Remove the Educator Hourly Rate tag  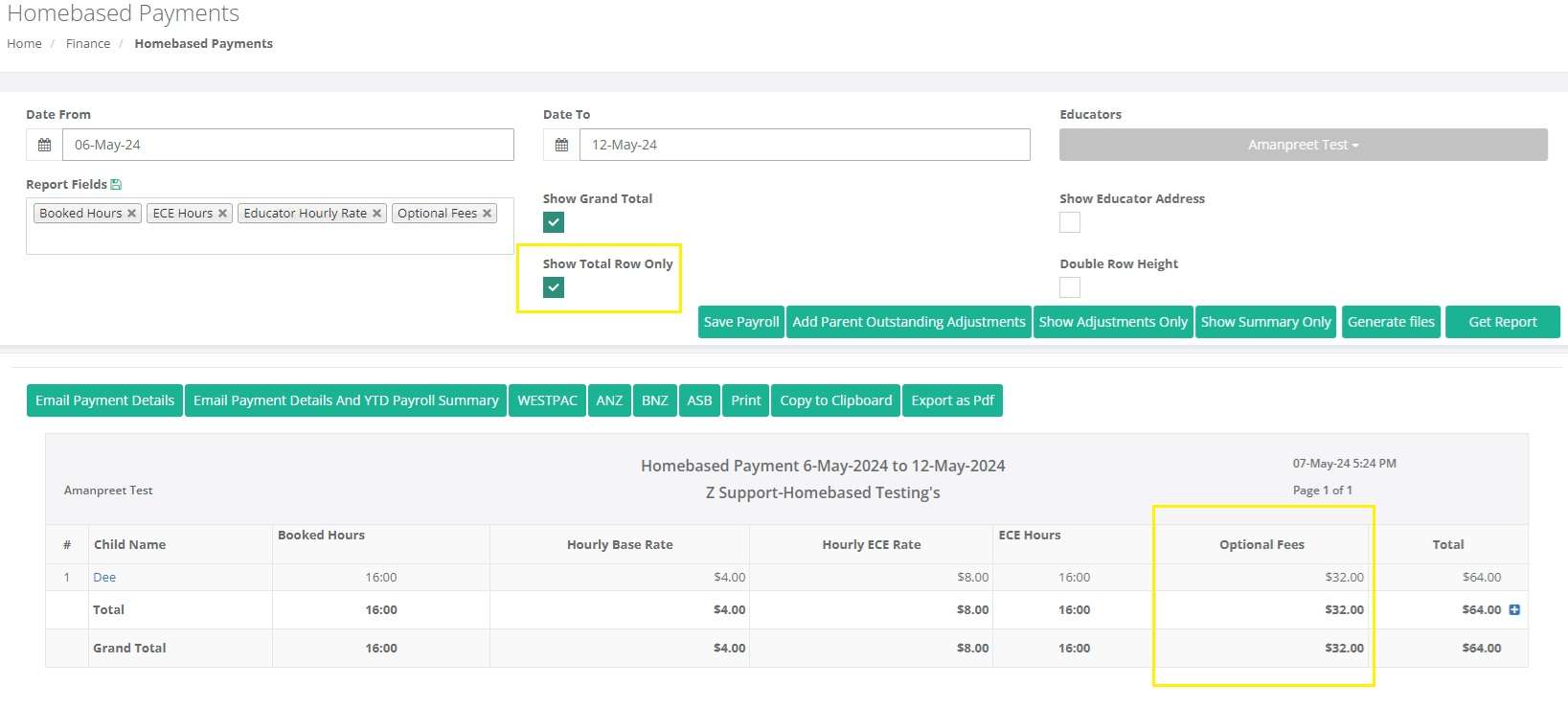[376, 214]
